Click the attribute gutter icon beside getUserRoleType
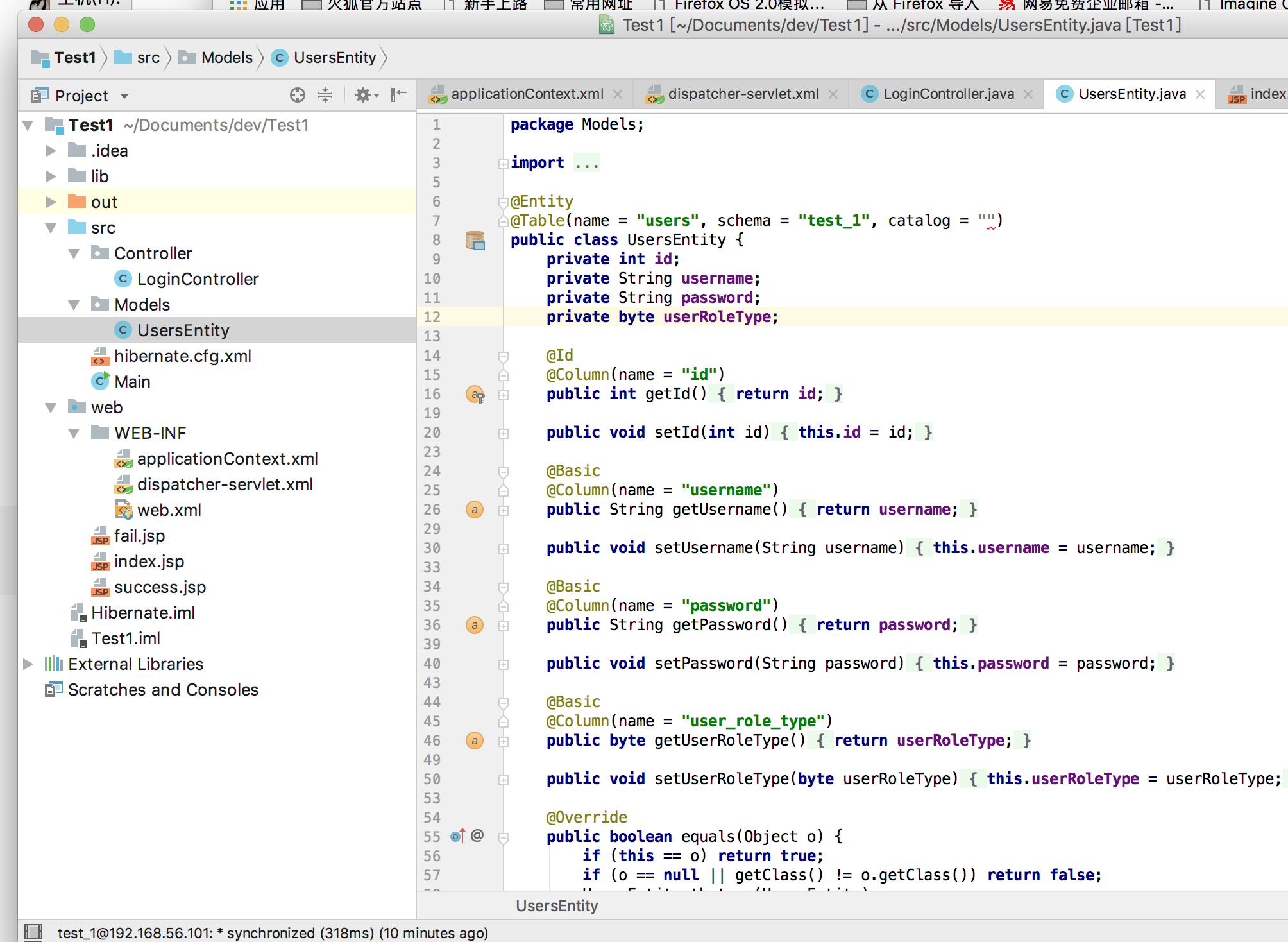This screenshot has height=942, width=1288. [x=474, y=741]
